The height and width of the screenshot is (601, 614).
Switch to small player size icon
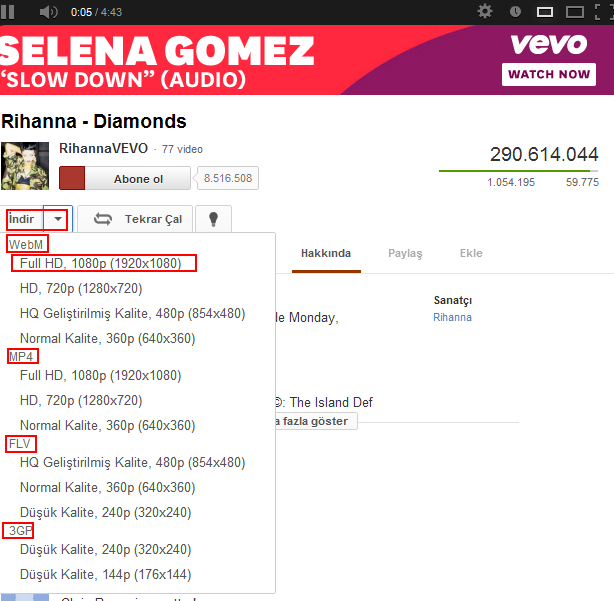point(545,12)
